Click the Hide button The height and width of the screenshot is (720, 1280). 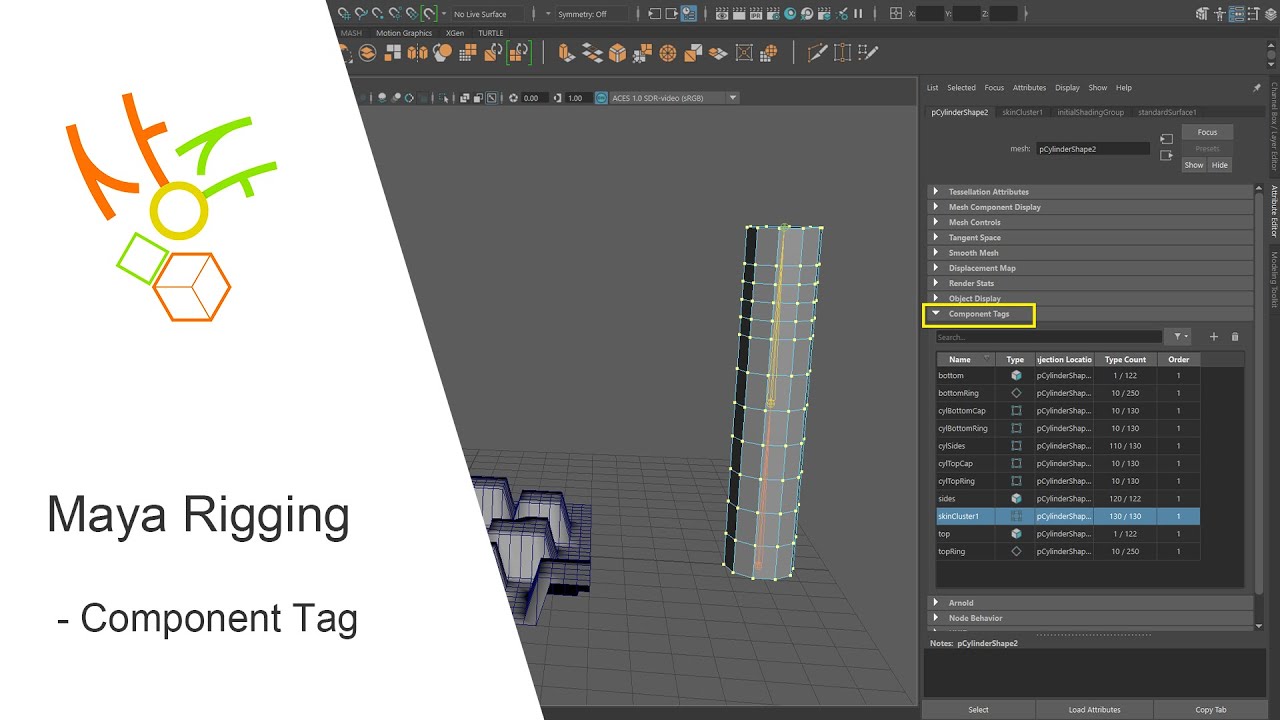pyautogui.click(x=1220, y=165)
